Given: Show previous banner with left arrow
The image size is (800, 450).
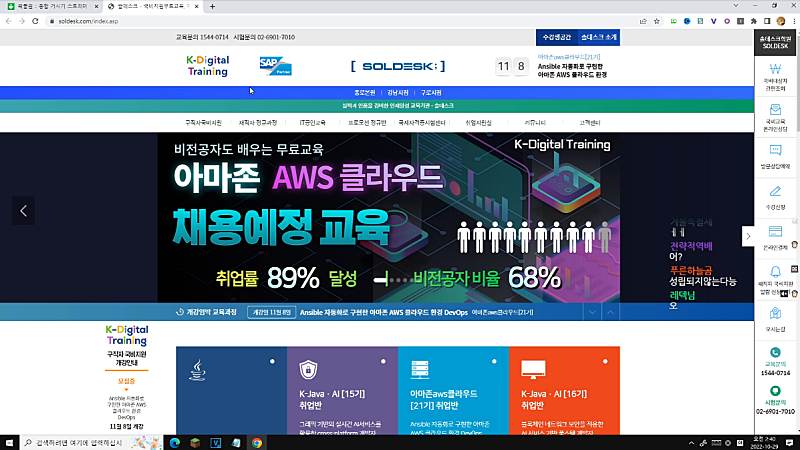Looking at the screenshot, I should [x=23, y=210].
